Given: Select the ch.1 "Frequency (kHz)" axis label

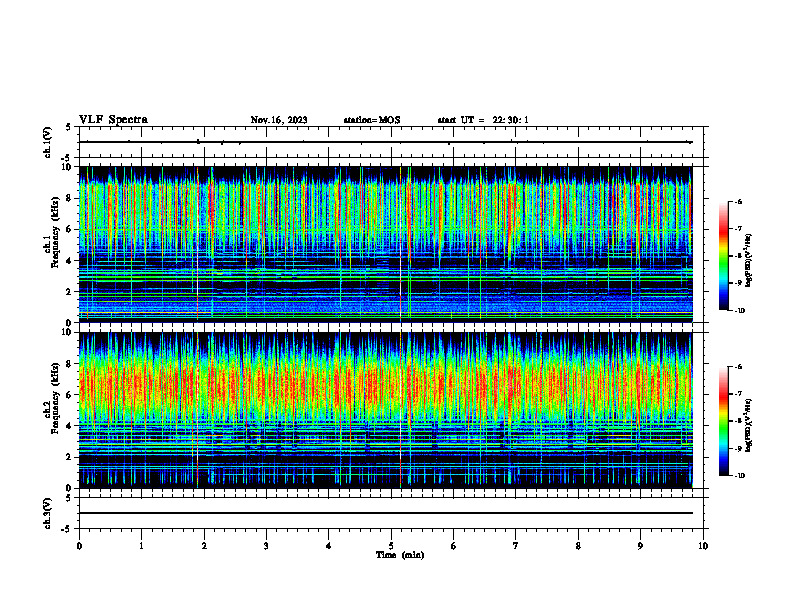Looking at the screenshot, I should 55,233.
